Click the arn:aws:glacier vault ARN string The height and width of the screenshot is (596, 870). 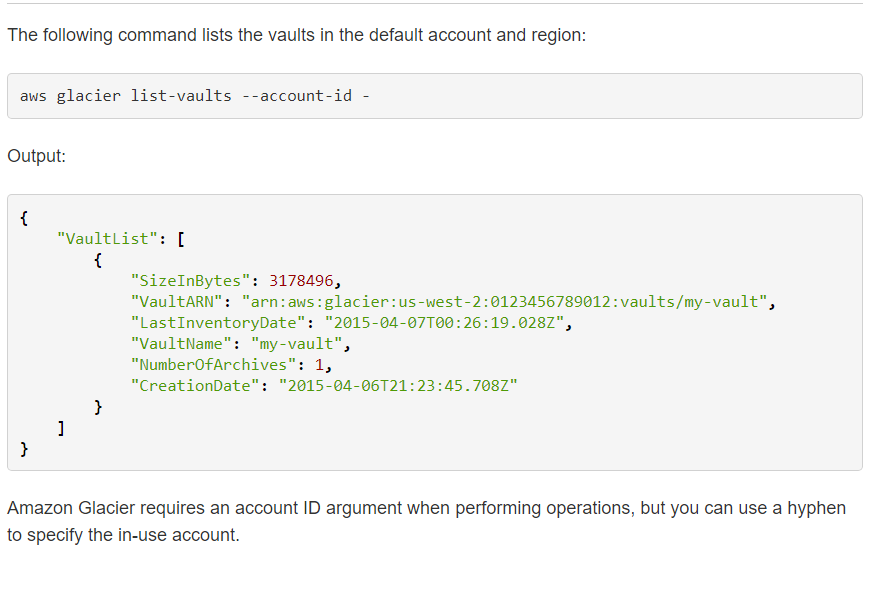tap(505, 302)
